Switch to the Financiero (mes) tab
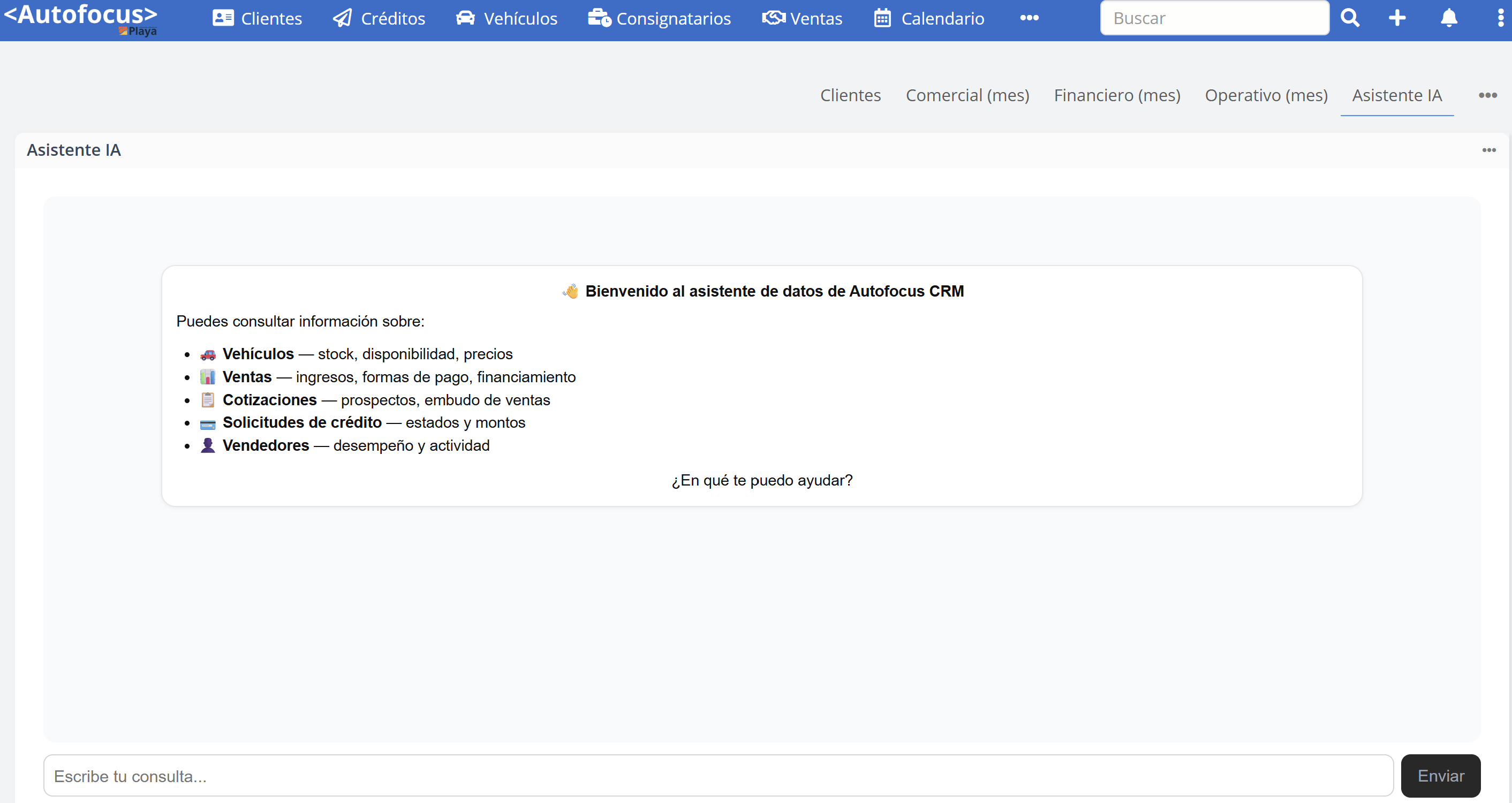This screenshot has width=1512, height=803. [x=1116, y=95]
